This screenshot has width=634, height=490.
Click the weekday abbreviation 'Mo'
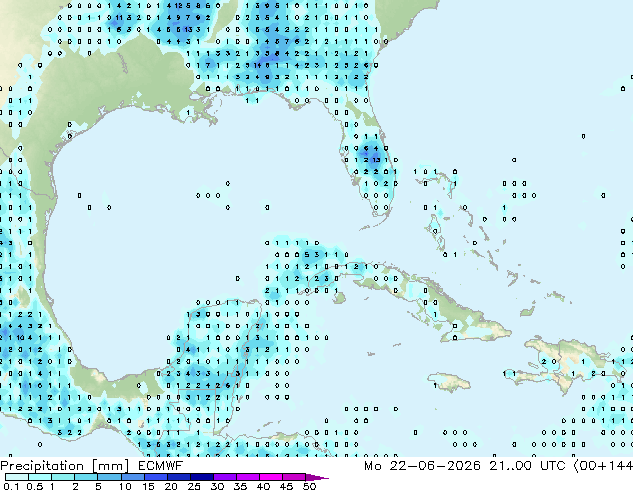click(x=372, y=465)
